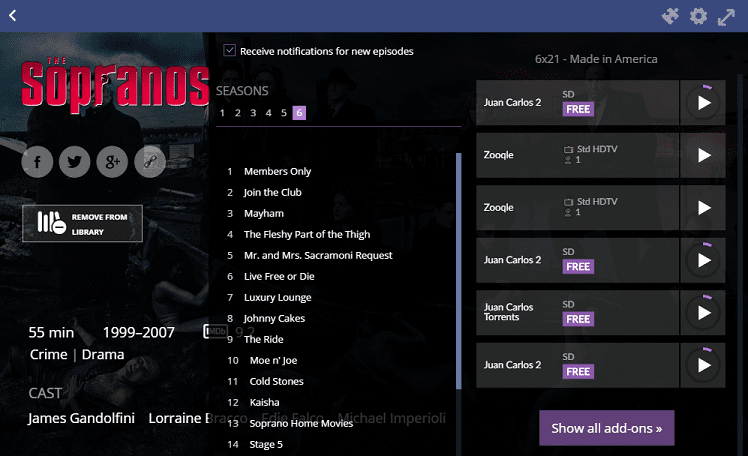Toggle fullscreen with the expand arrows icon
This screenshot has width=748, height=456.
(726, 17)
